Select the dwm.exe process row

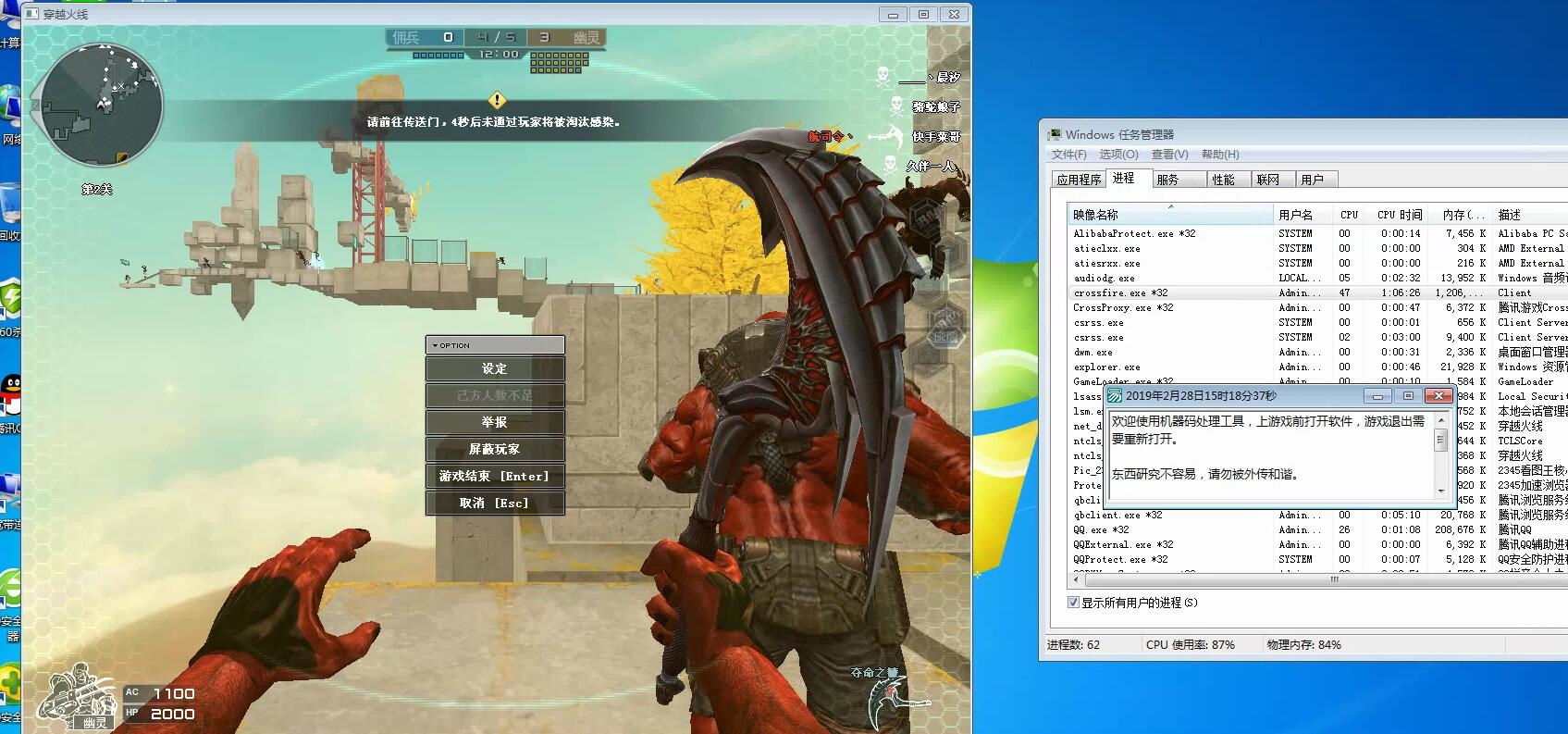(1318, 352)
